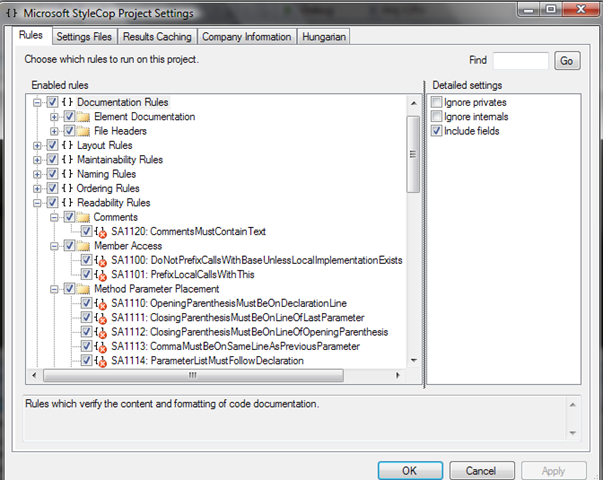
Task: Uncheck Include fields option
Action: 436,131
